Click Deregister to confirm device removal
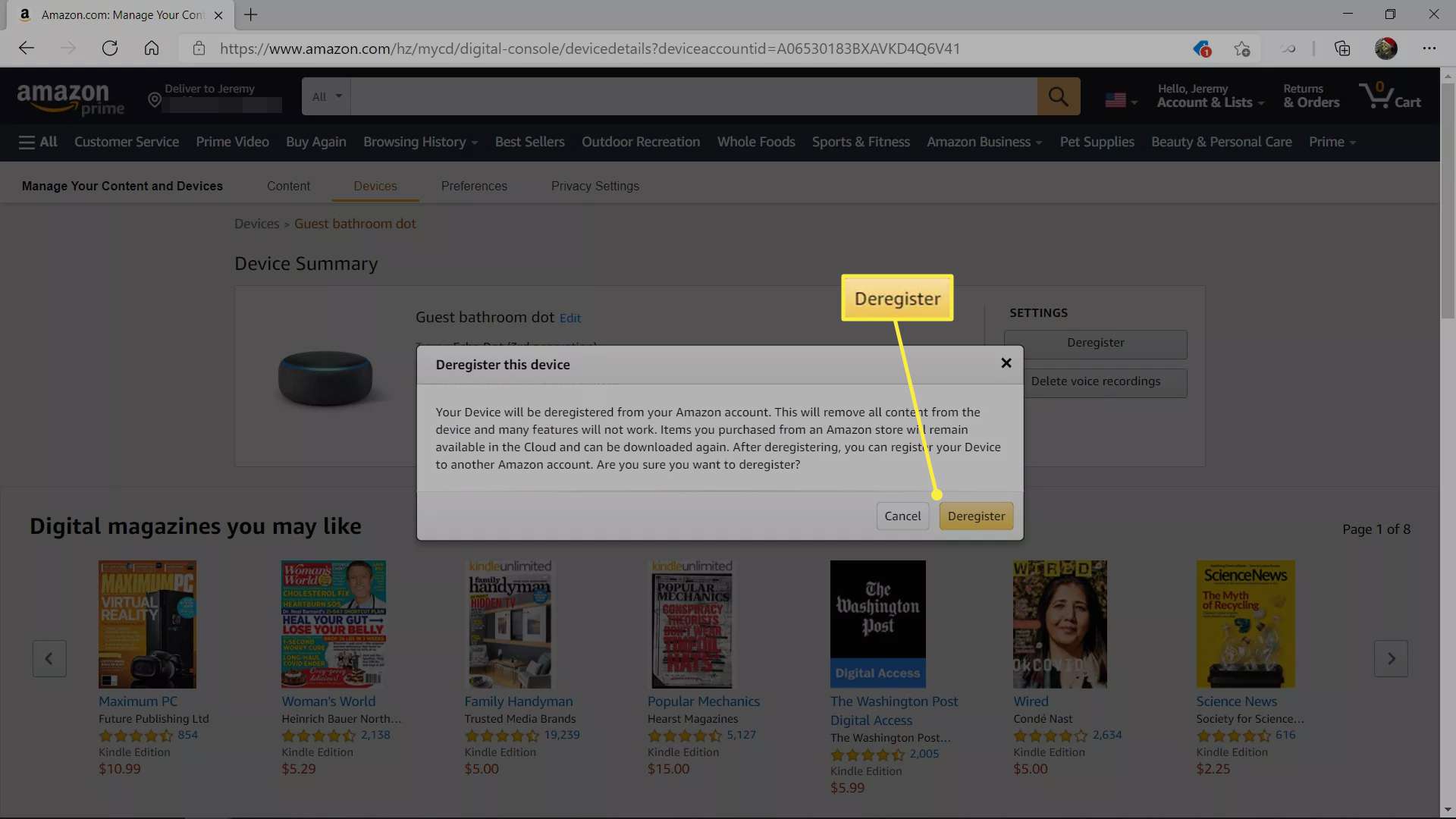1456x819 pixels. (975, 515)
